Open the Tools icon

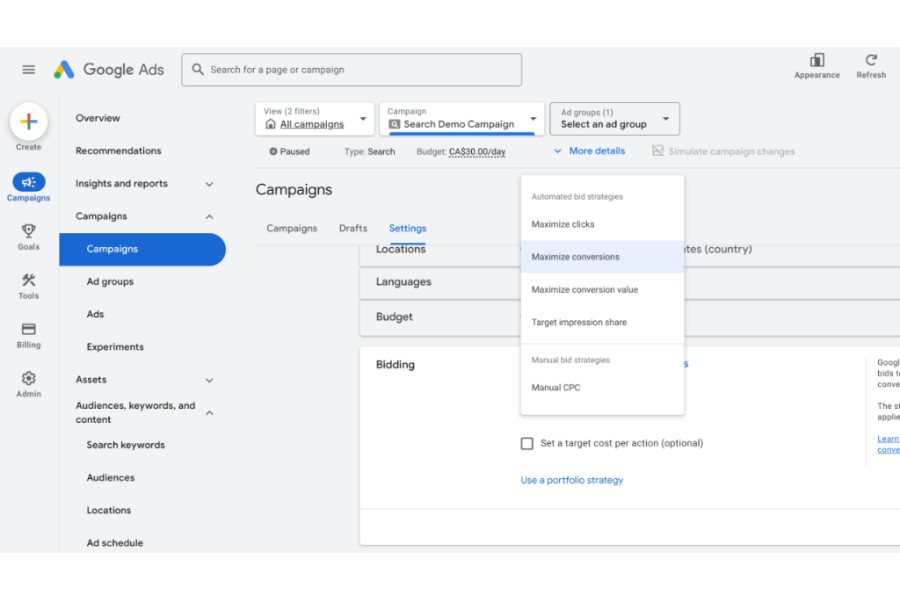(28, 280)
